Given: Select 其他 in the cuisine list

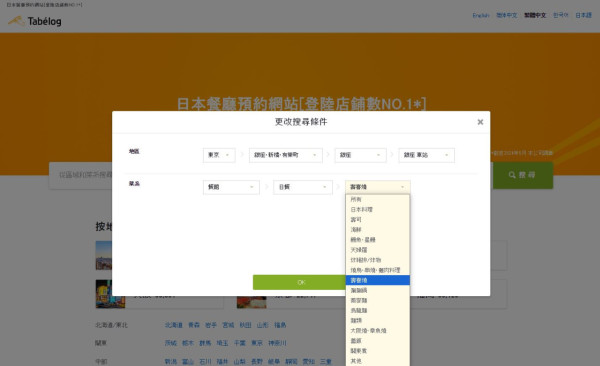Looking at the screenshot, I should pos(377,361).
